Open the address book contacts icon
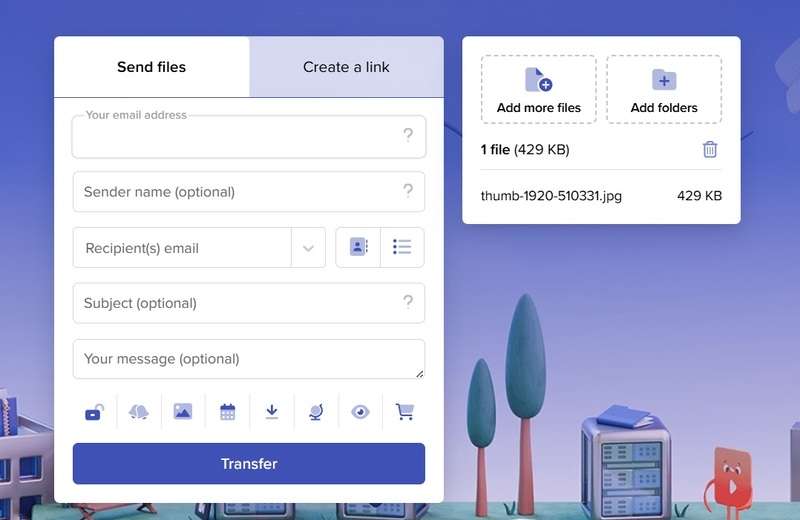Screen dimensions: 800x520 pos(358,247)
